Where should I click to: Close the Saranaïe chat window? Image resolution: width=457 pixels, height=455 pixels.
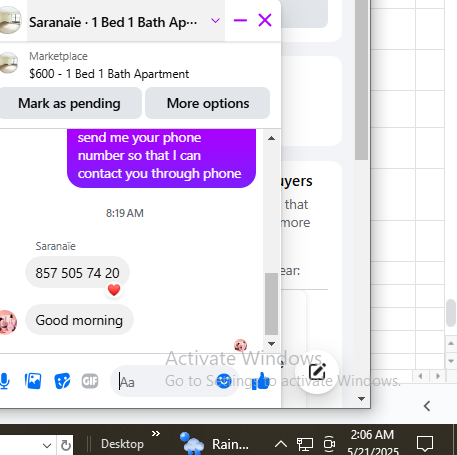pyautogui.click(x=265, y=20)
